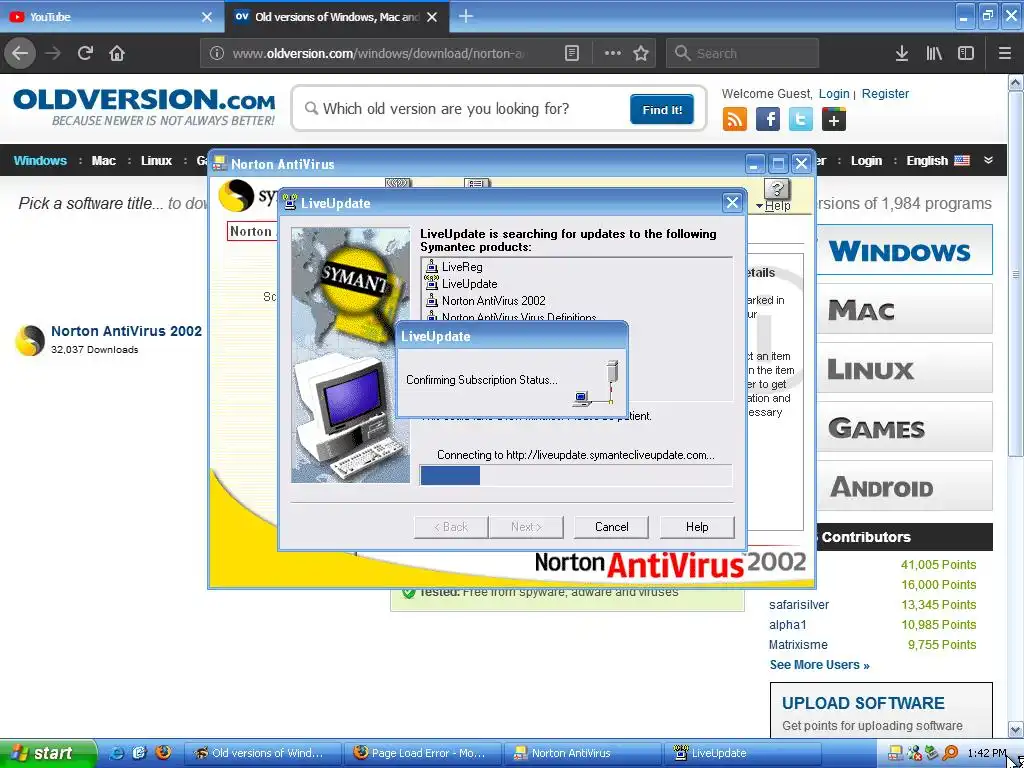Click the Find It! button

(662, 110)
